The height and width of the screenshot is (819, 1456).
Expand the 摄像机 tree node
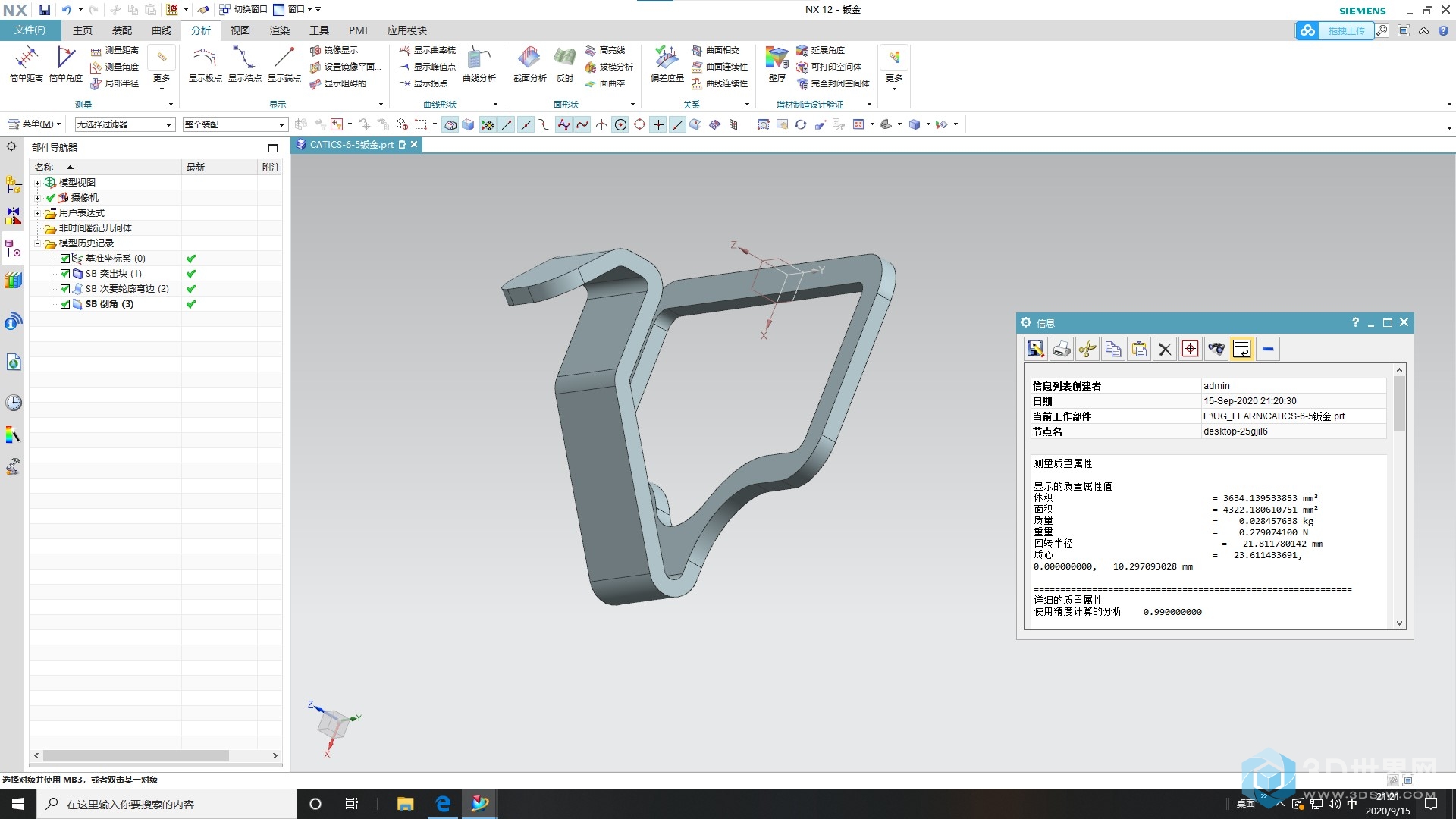[x=37, y=198]
